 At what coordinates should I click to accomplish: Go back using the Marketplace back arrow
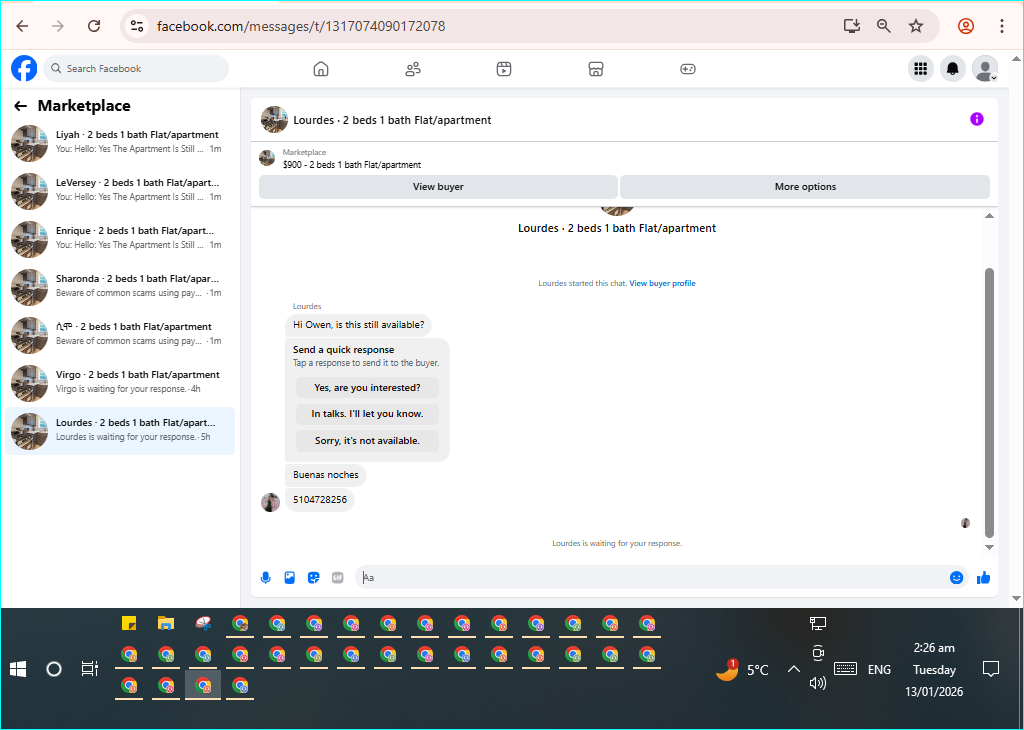21,106
